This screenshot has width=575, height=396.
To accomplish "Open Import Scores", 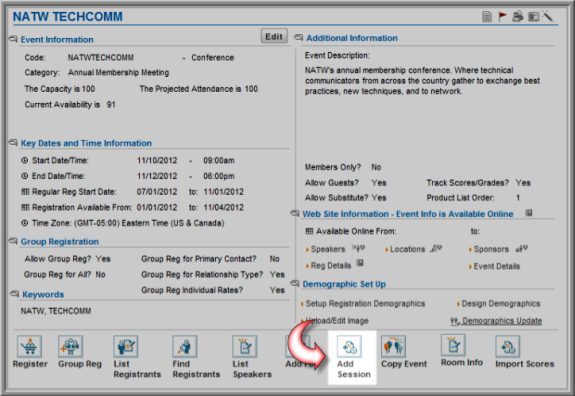I will coord(508,346).
